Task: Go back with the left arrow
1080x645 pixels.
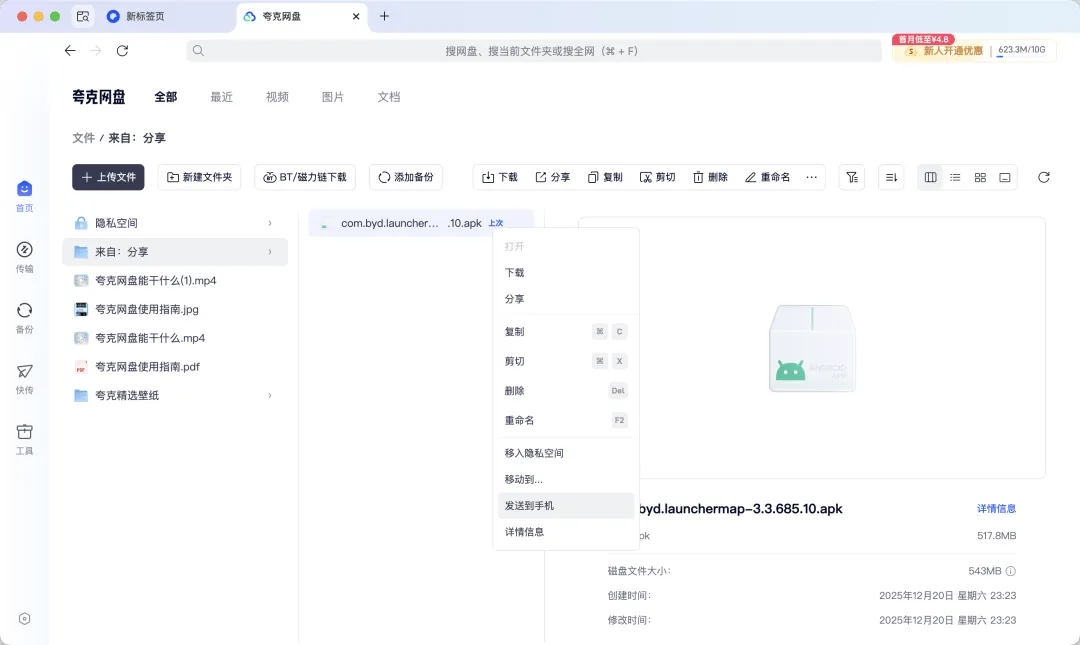Action: pyautogui.click(x=70, y=50)
